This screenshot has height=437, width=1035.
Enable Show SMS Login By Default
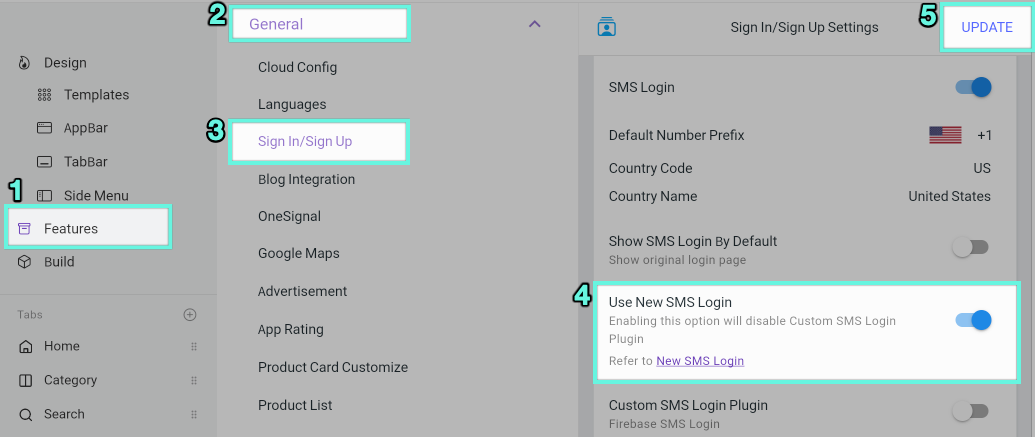click(969, 247)
